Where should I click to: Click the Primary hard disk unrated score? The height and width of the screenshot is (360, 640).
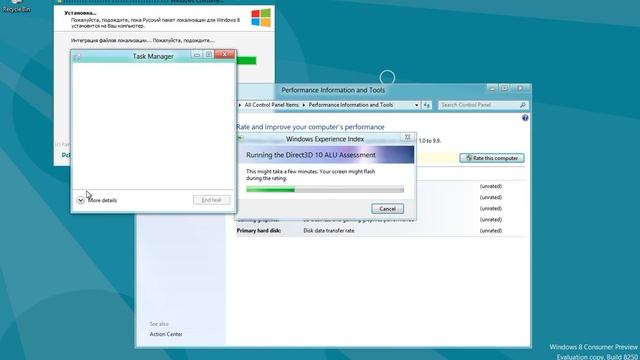pos(491,231)
